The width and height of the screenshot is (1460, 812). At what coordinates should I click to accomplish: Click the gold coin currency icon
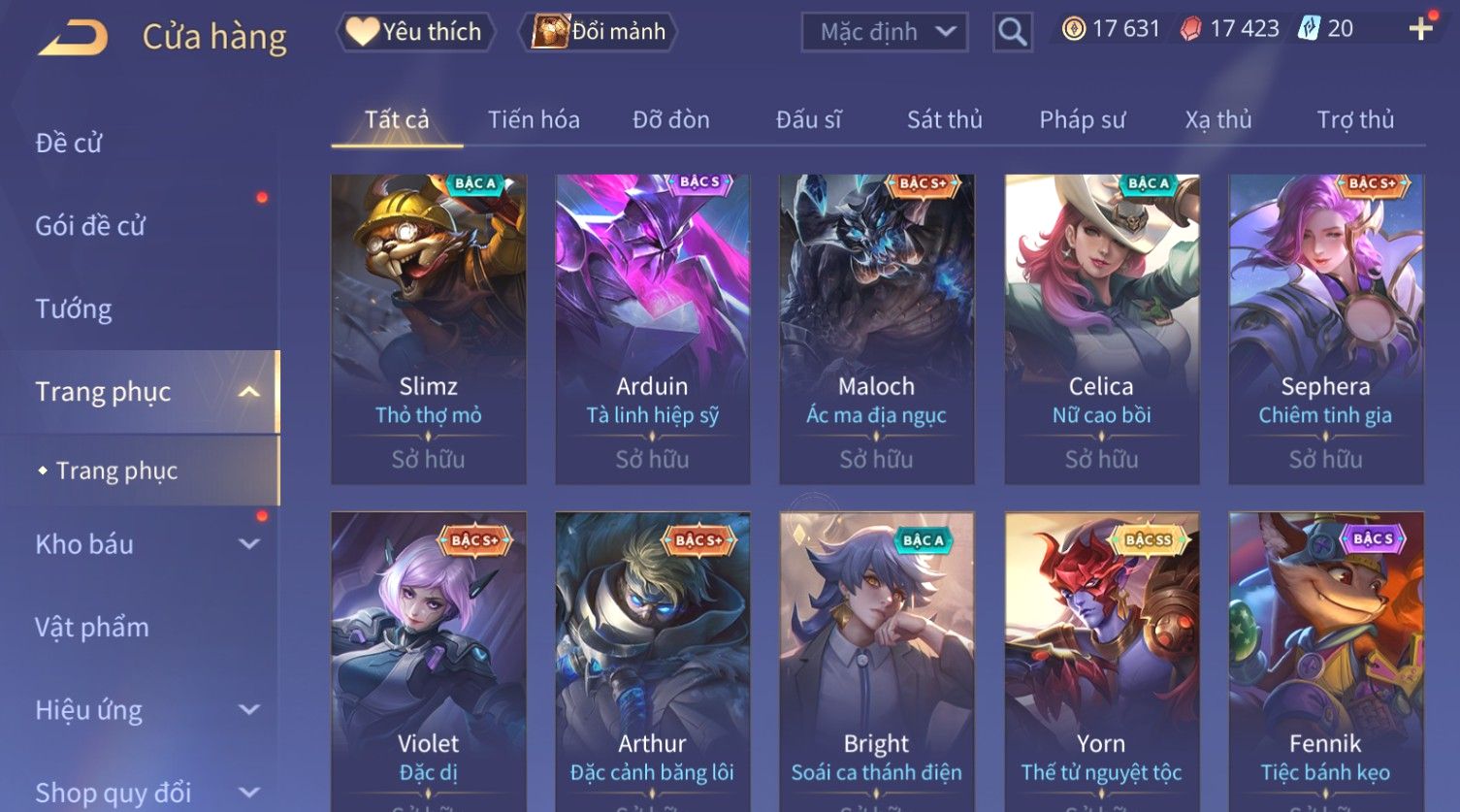coord(1073,29)
